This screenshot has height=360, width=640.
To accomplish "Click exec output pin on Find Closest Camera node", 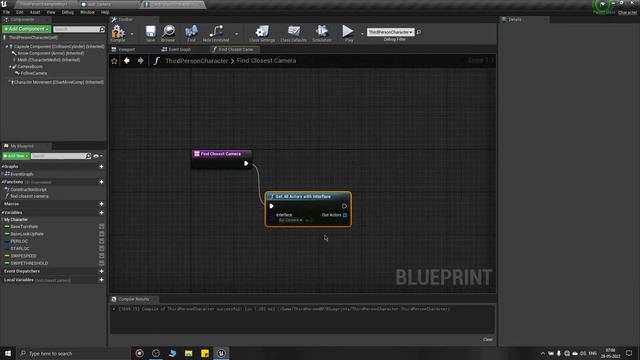I will [246, 163].
